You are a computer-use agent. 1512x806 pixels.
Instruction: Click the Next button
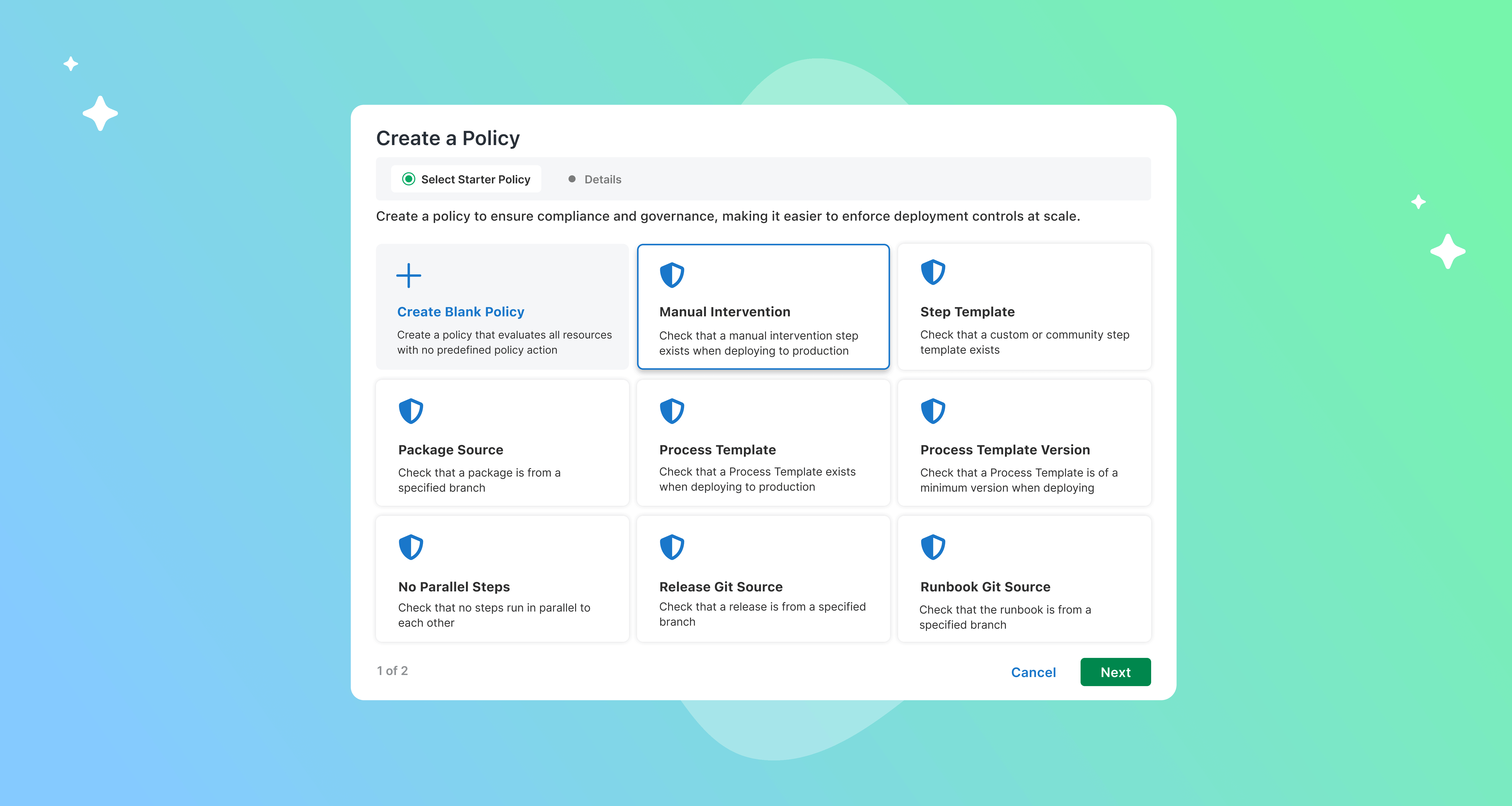click(x=1115, y=672)
